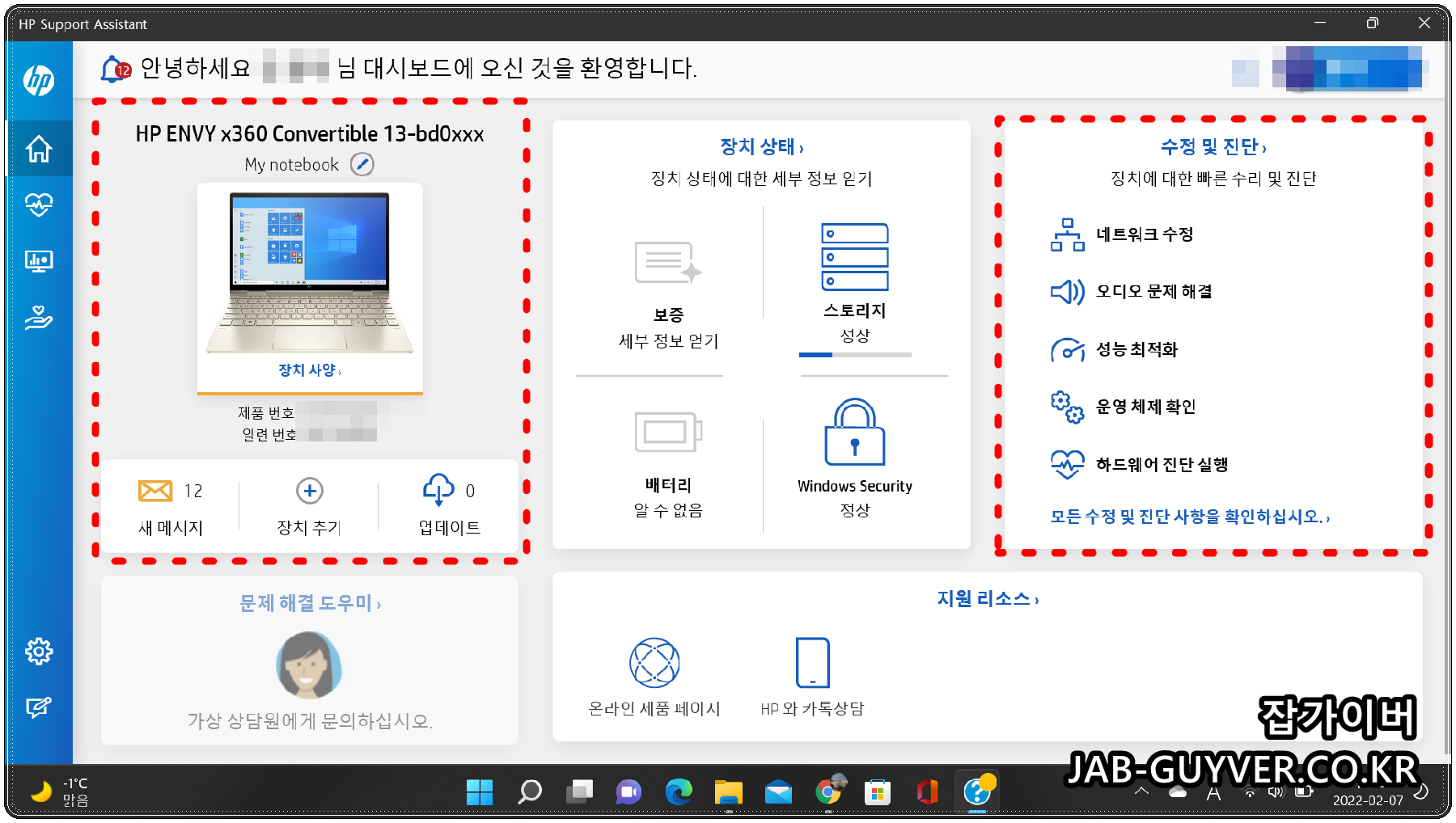Open feedback pencil sidebar icon
The width and height of the screenshot is (1456, 823).
tap(39, 707)
